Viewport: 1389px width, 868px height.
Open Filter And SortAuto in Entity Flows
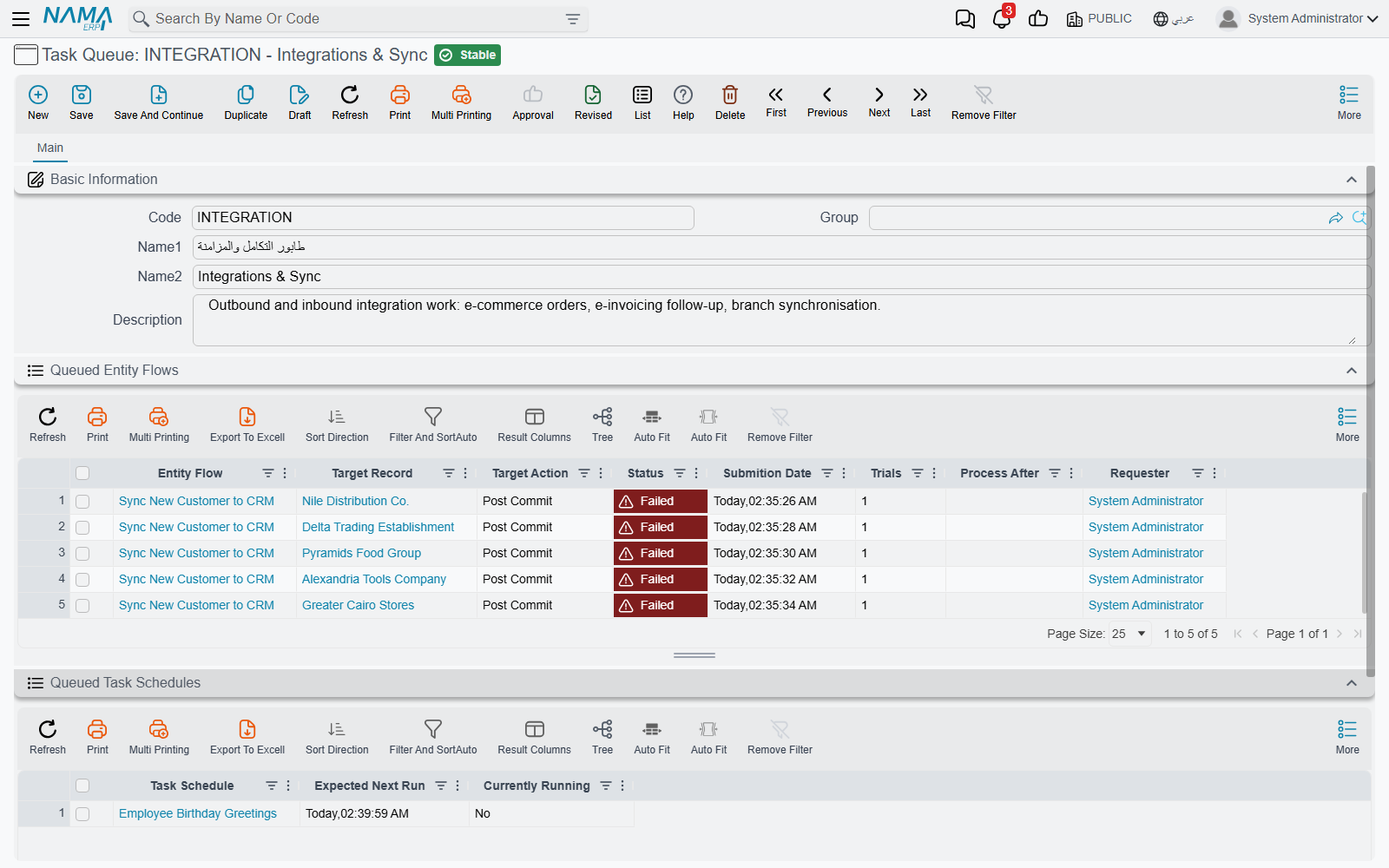[x=433, y=417]
